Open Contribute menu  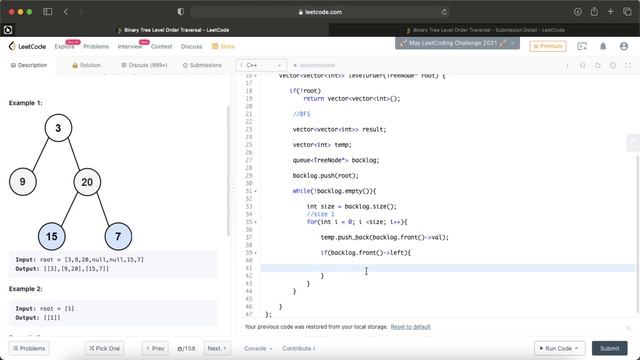click(299, 349)
